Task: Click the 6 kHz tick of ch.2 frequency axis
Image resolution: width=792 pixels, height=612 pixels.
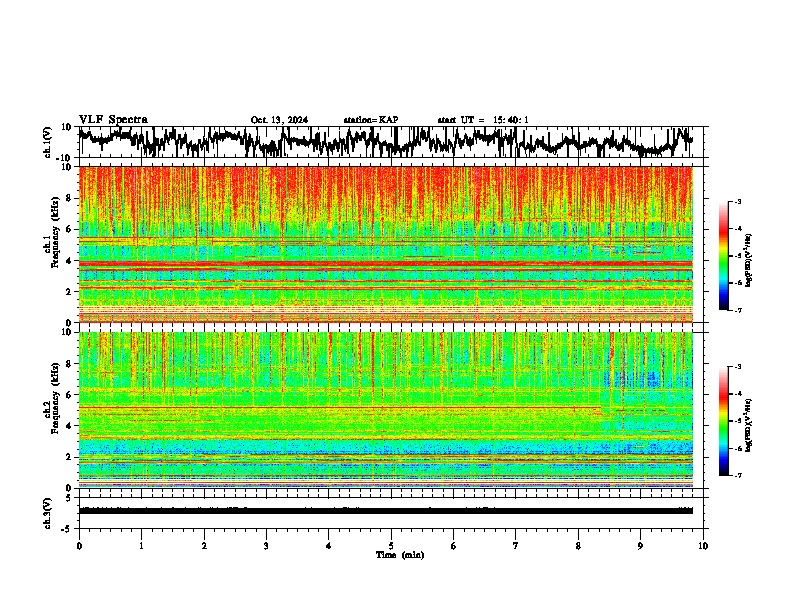Action: (x=69, y=394)
